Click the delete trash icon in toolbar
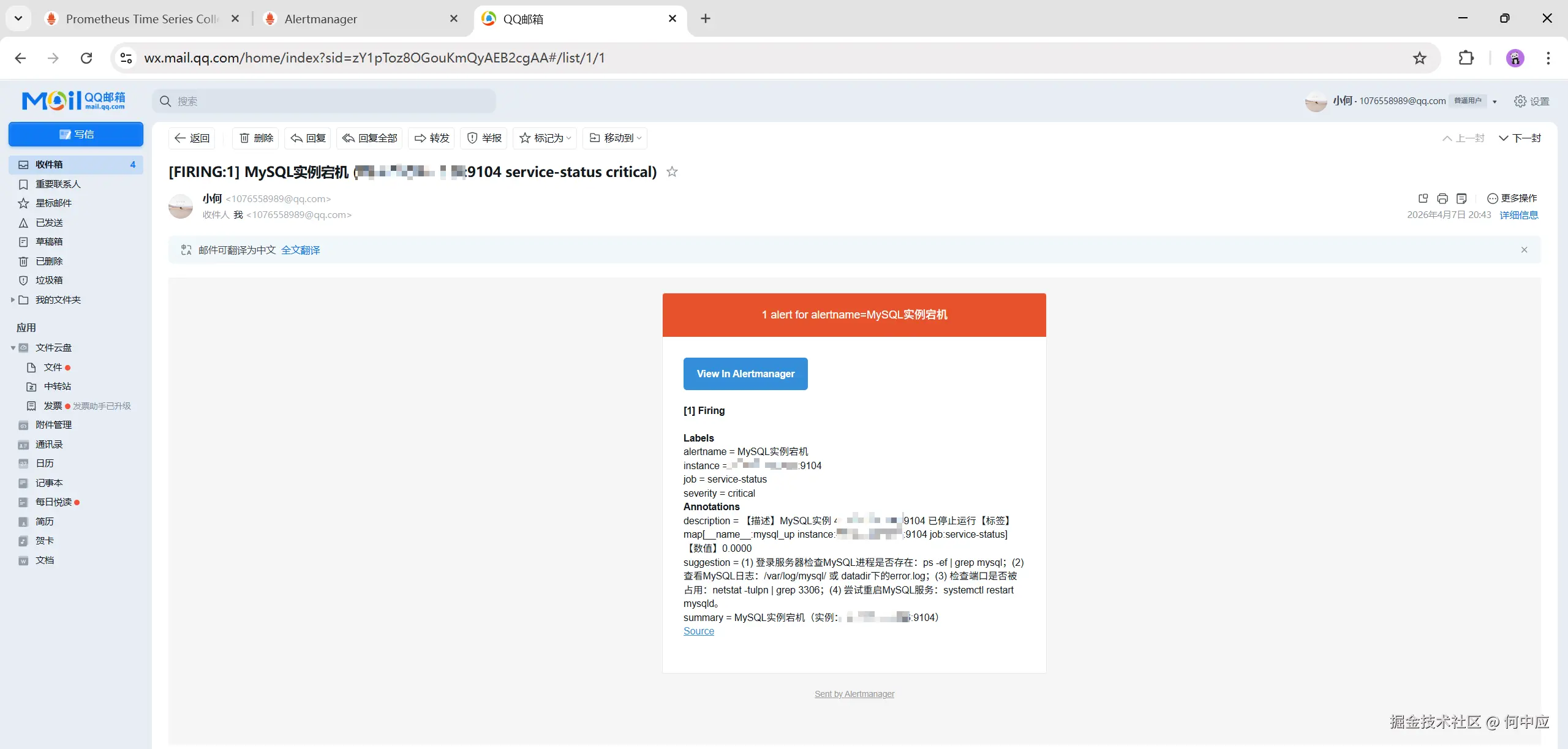The width and height of the screenshot is (1568, 749). [244, 138]
